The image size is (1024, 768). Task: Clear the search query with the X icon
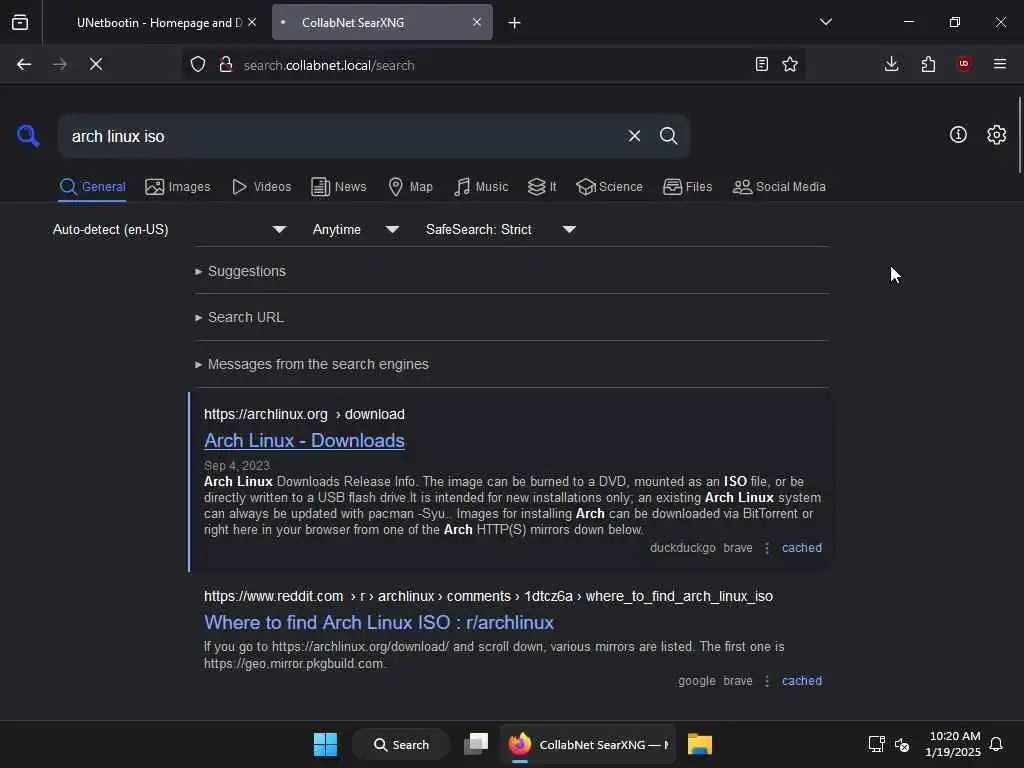coord(634,136)
